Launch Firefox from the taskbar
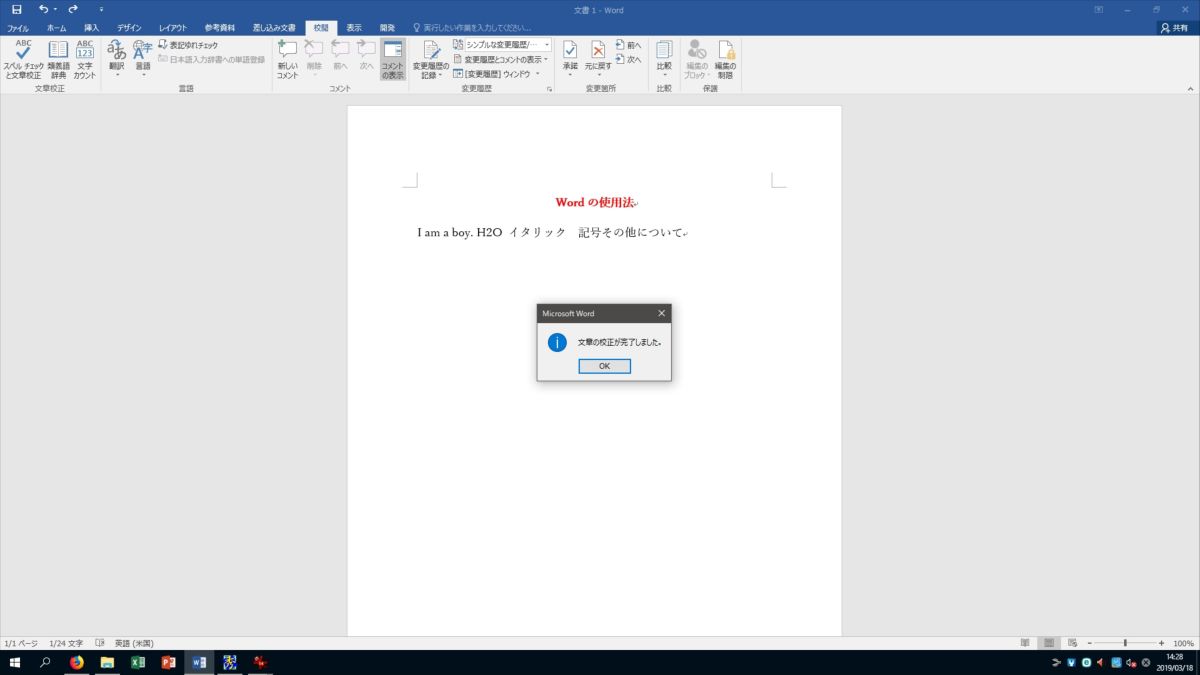Image resolution: width=1200 pixels, height=675 pixels. coord(77,662)
